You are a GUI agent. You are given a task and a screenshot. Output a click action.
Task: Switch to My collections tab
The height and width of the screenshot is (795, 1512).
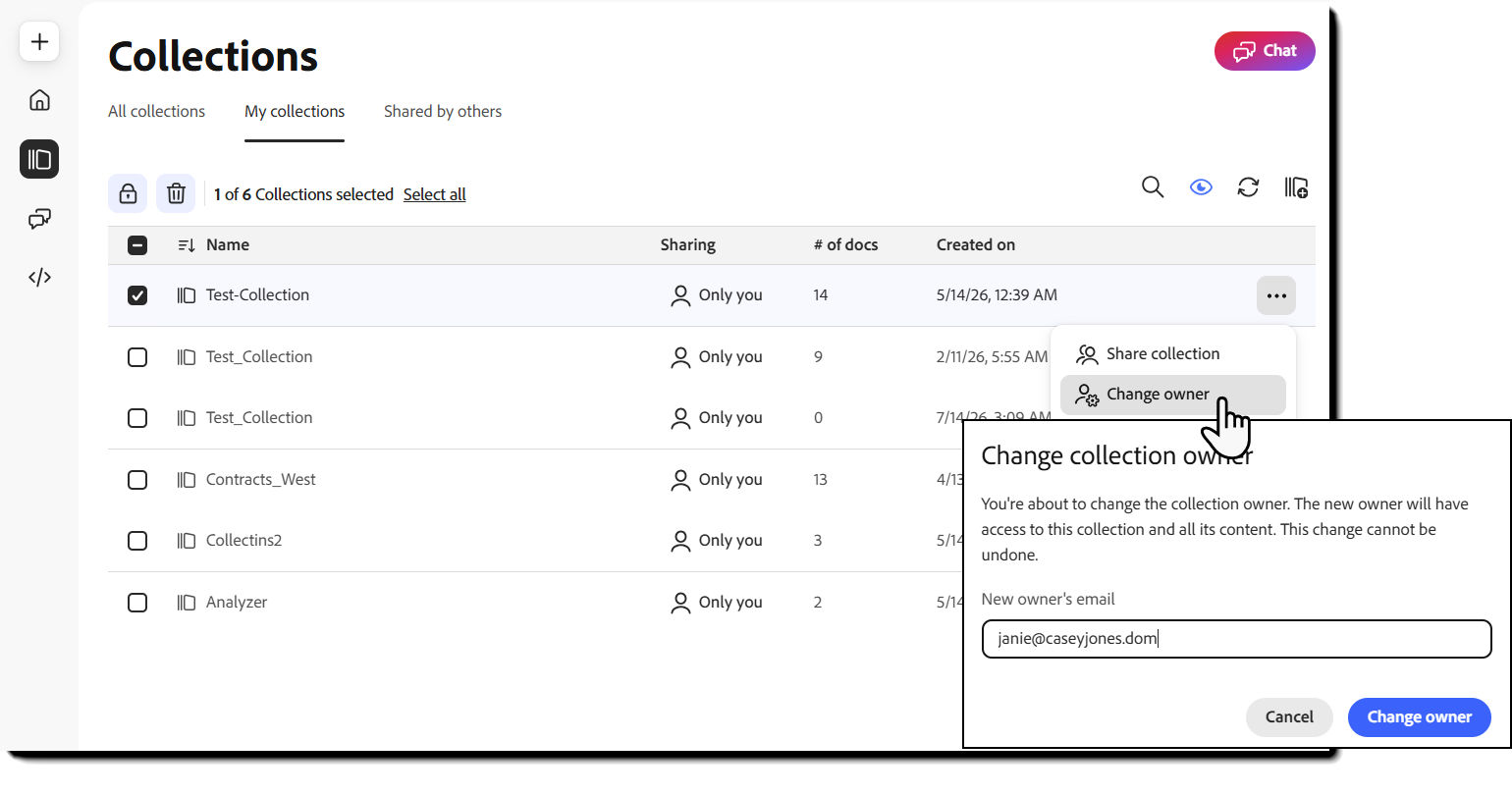295,112
